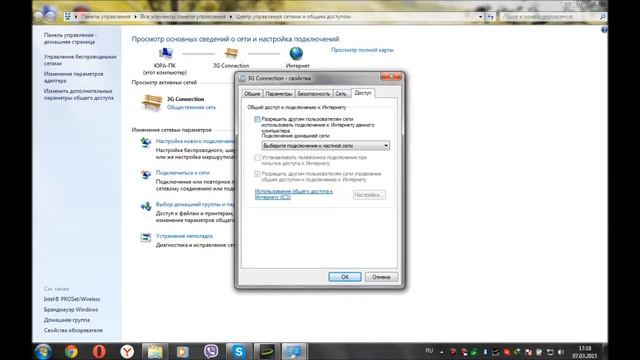
Task: Click the Отмена button
Action: point(381,277)
